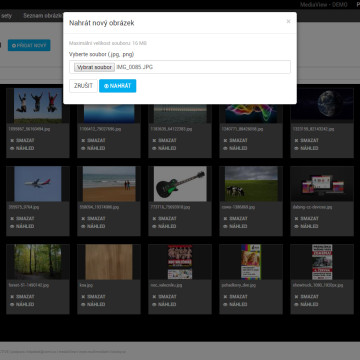Click the file input showing IMG_0085.JPG

coord(180,67)
